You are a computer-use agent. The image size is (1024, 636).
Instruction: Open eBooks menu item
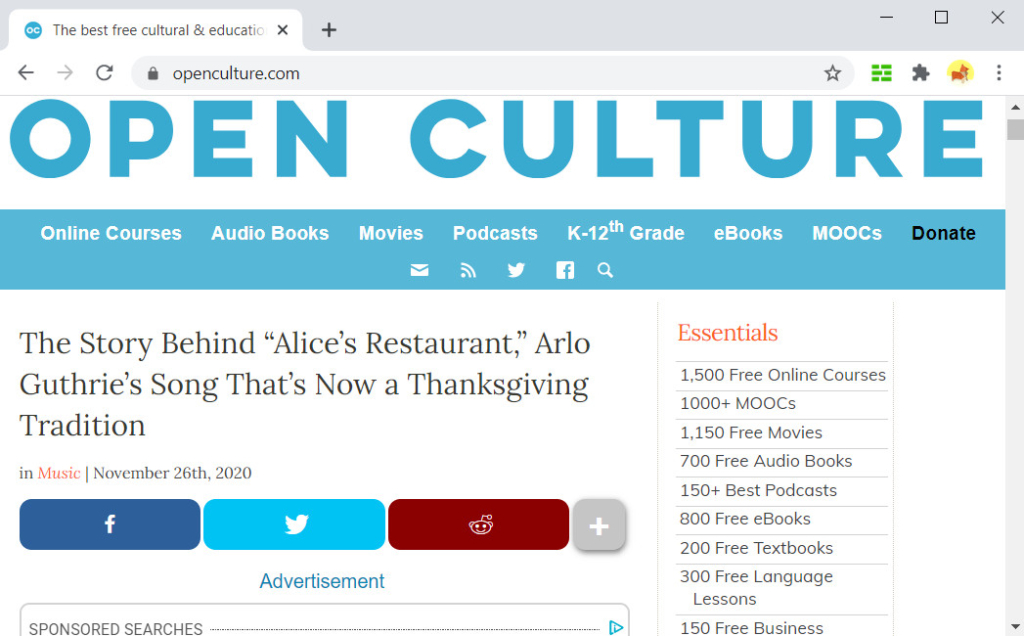click(748, 233)
